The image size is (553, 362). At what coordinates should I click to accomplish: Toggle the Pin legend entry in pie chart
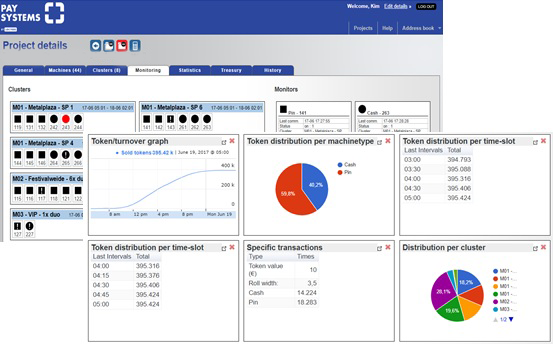345,172
